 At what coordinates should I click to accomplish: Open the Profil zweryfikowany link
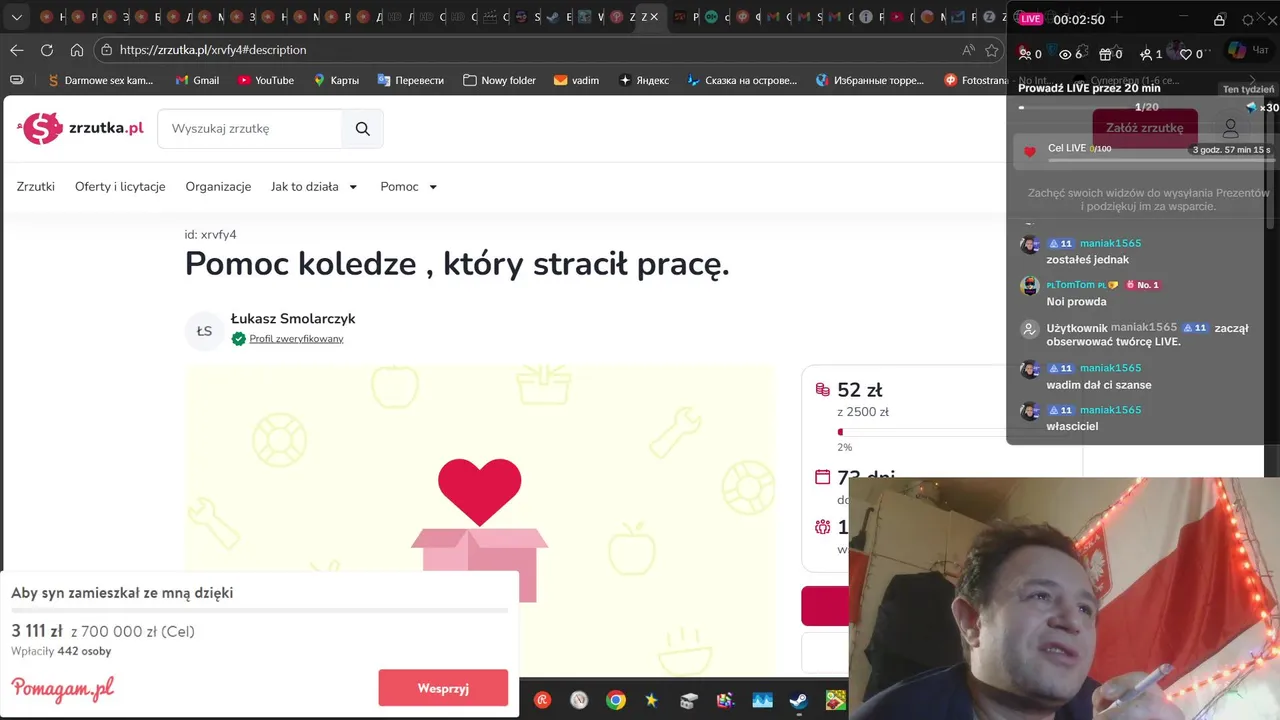(x=296, y=339)
